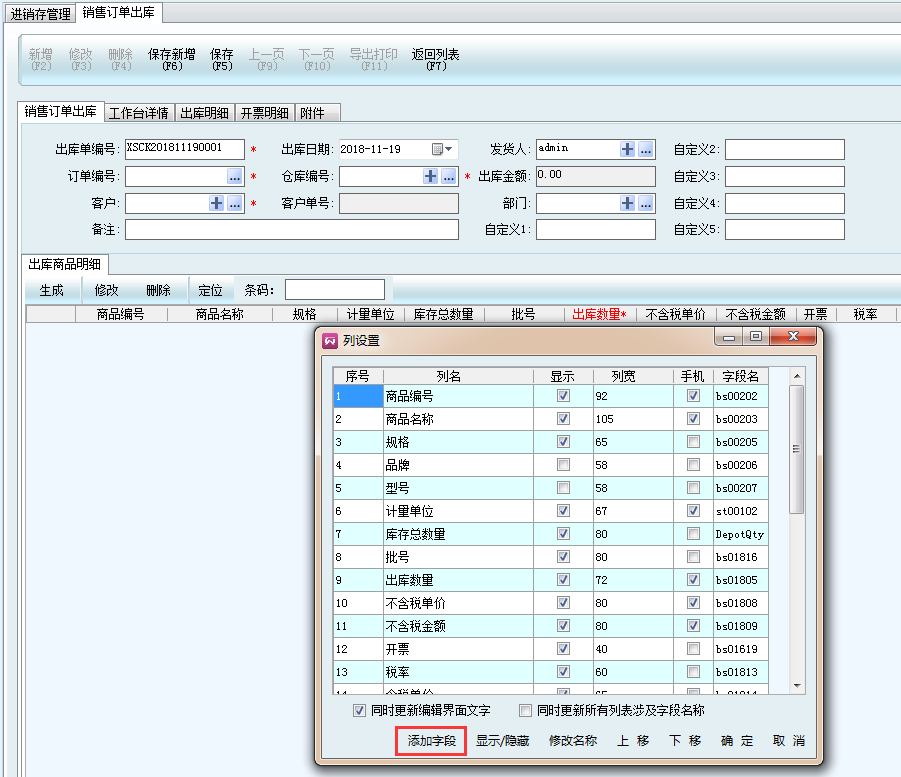Enable 同时更新所有列表涉及字段名称 checkbox

click(526, 711)
